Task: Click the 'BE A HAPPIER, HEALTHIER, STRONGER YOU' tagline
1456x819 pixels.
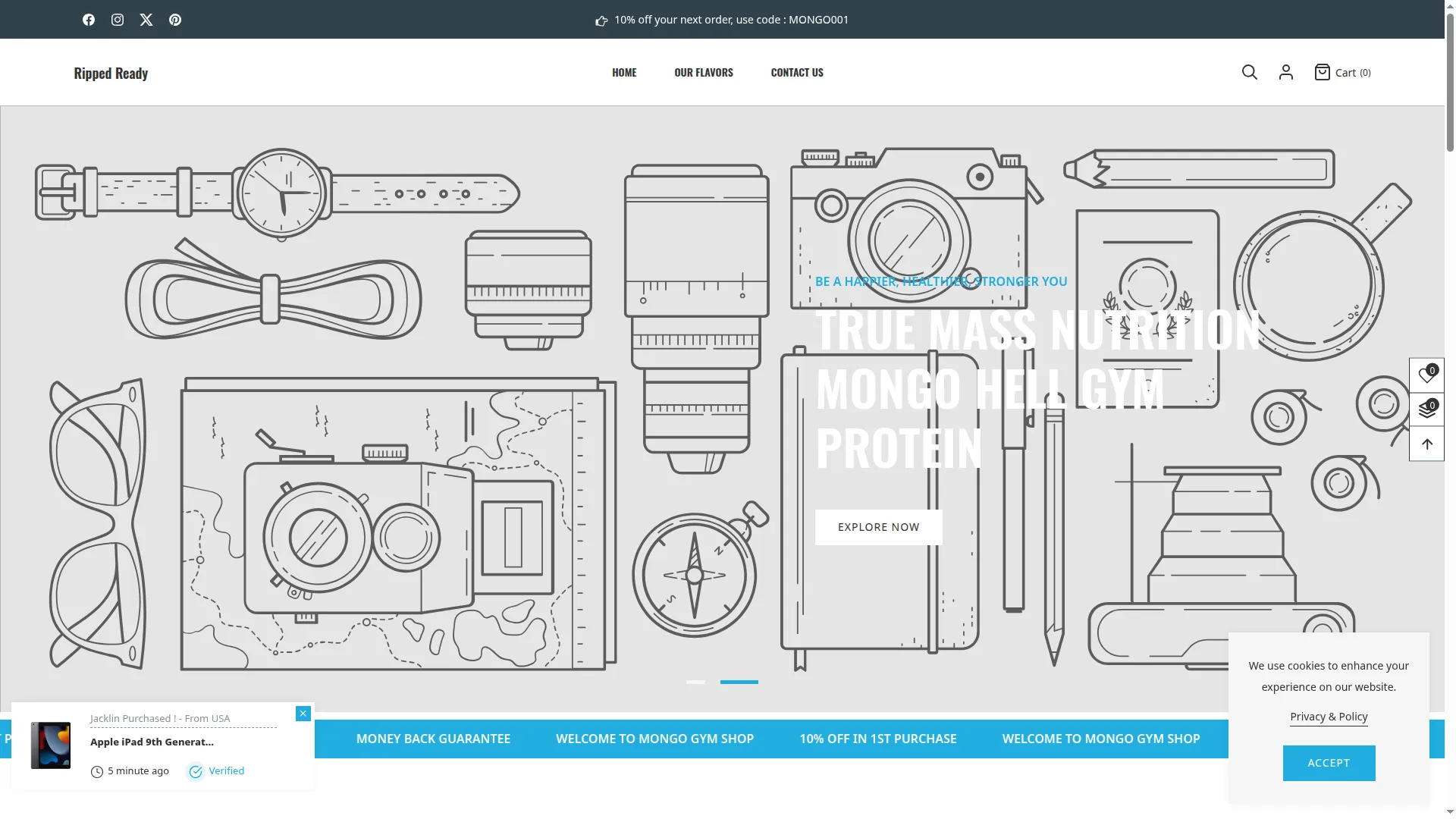Action: coord(941,281)
